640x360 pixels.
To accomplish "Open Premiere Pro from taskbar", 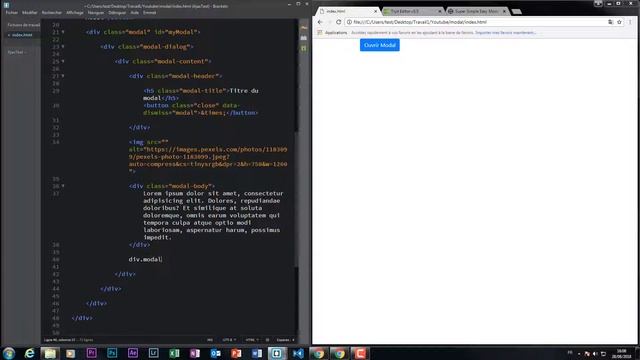I will [91, 353].
